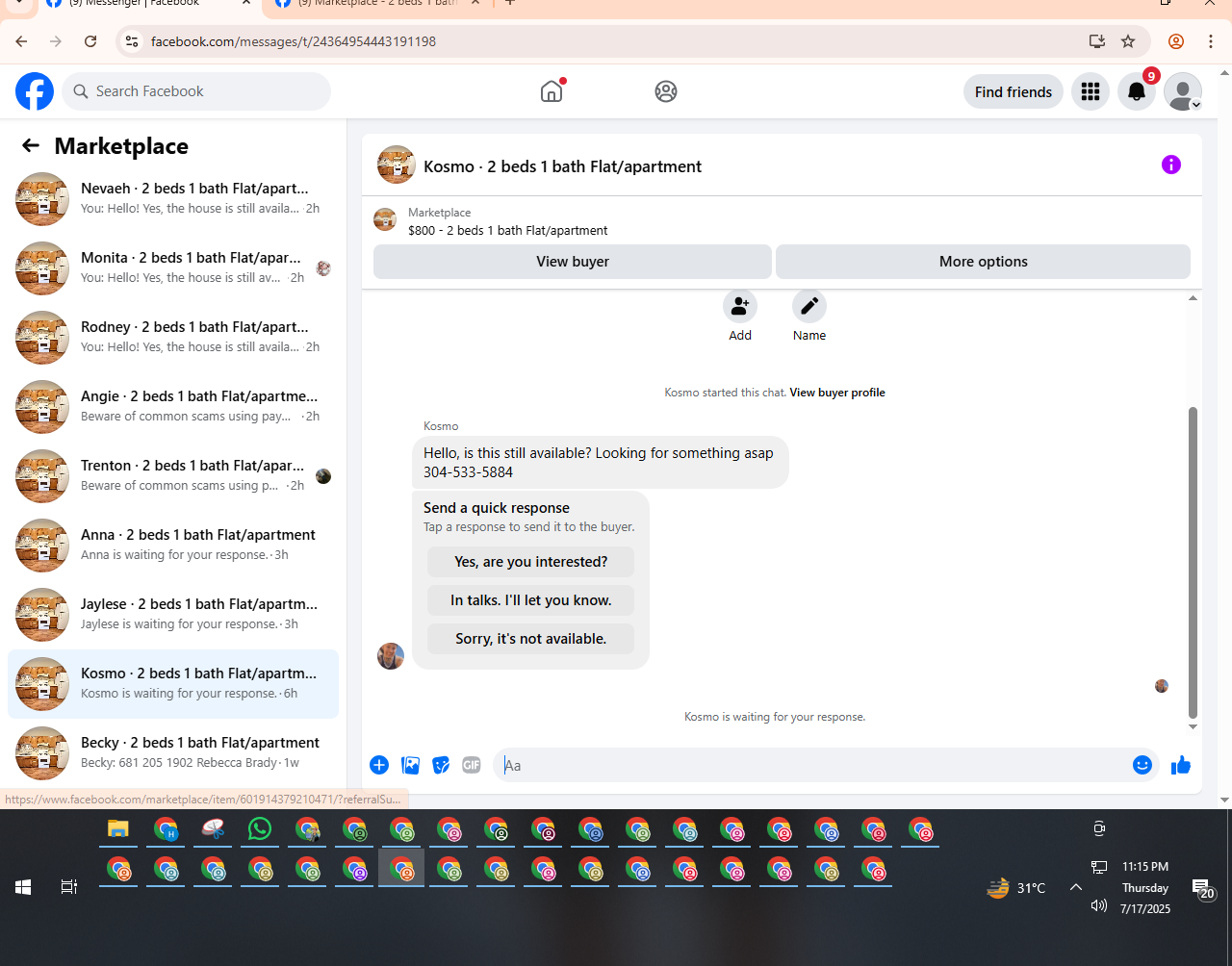The image size is (1232, 966).
Task: Click the chat scrollbar thumb
Action: point(1193,562)
